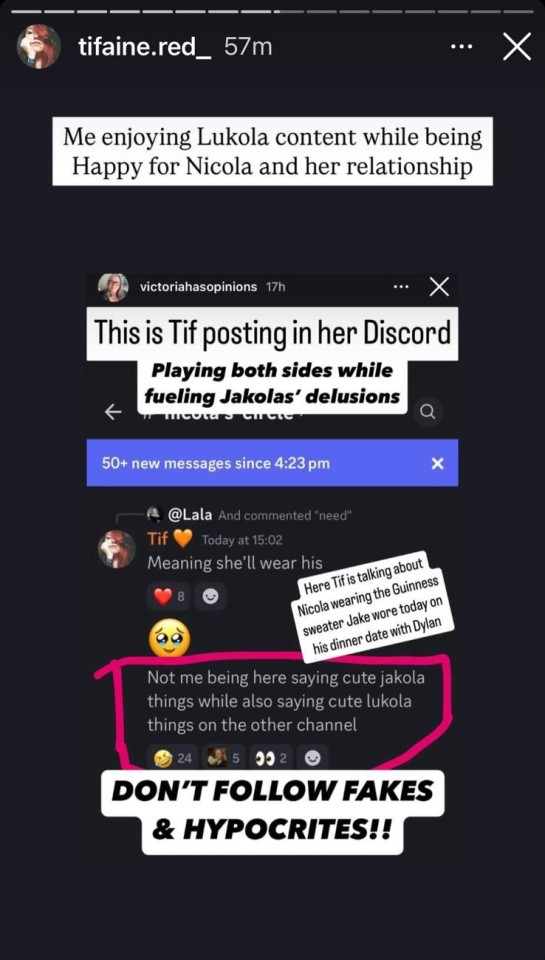This screenshot has height=960, width=545.
Task: Add reaction next to the heart count
Action: 211,596
